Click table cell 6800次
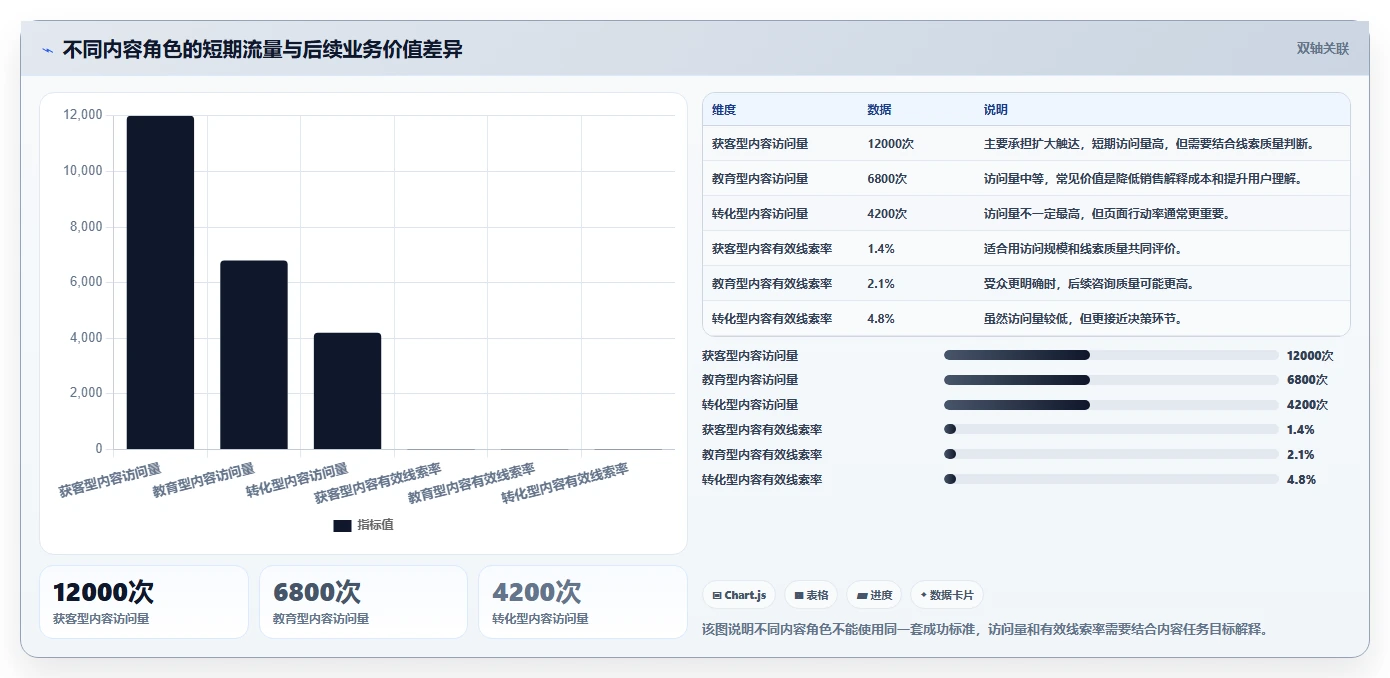Image resolution: width=1390 pixels, height=678 pixels. tap(887, 179)
